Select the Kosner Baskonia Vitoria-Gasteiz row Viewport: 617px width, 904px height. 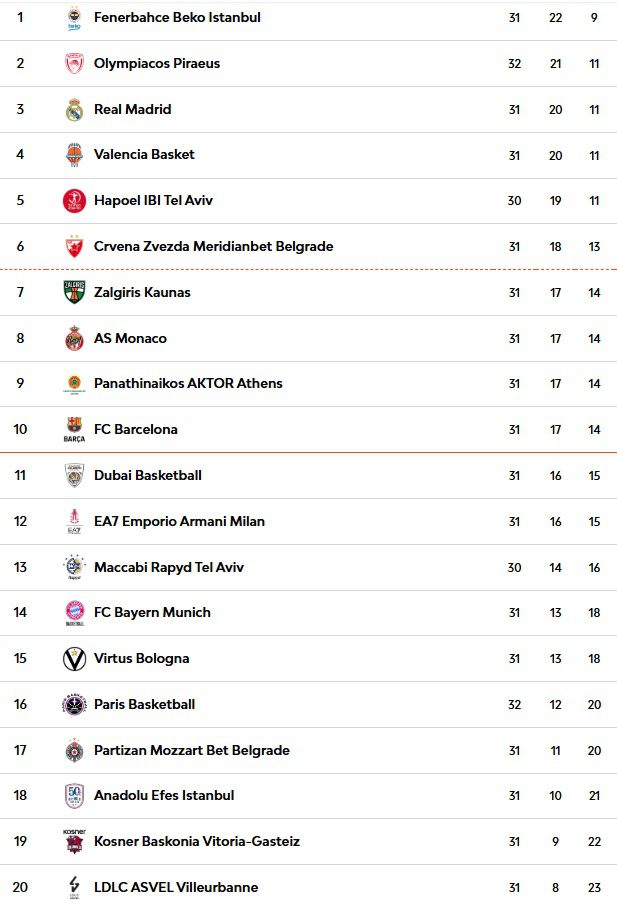click(308, 842)
